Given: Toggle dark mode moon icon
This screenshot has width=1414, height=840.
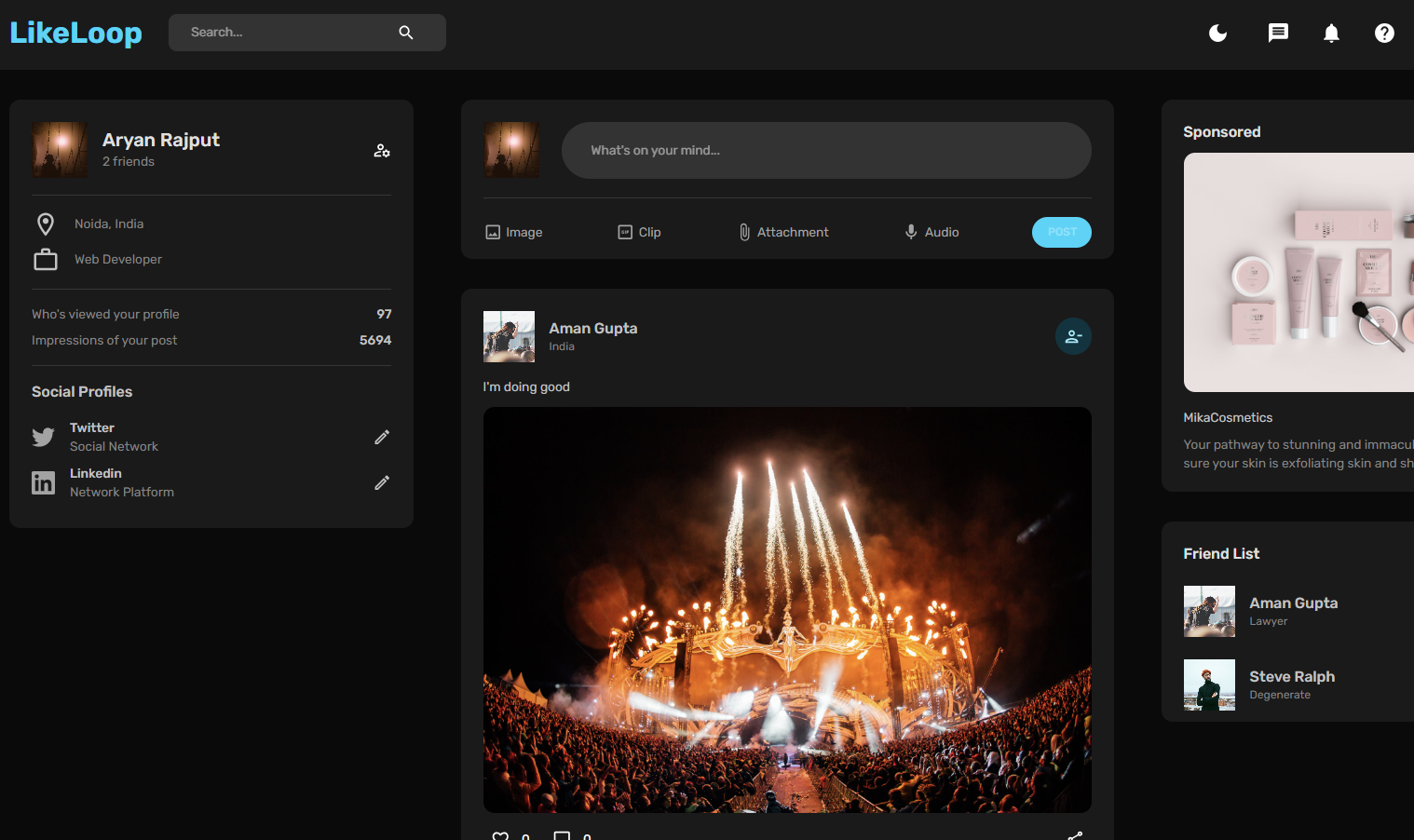Looking at the screenshot, I should (x=1217, y=34).
